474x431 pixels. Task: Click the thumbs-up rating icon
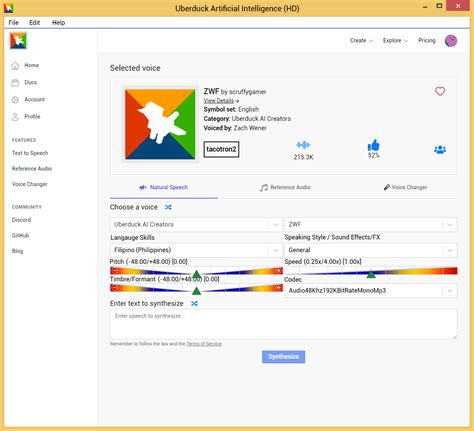tap(373, 145)
